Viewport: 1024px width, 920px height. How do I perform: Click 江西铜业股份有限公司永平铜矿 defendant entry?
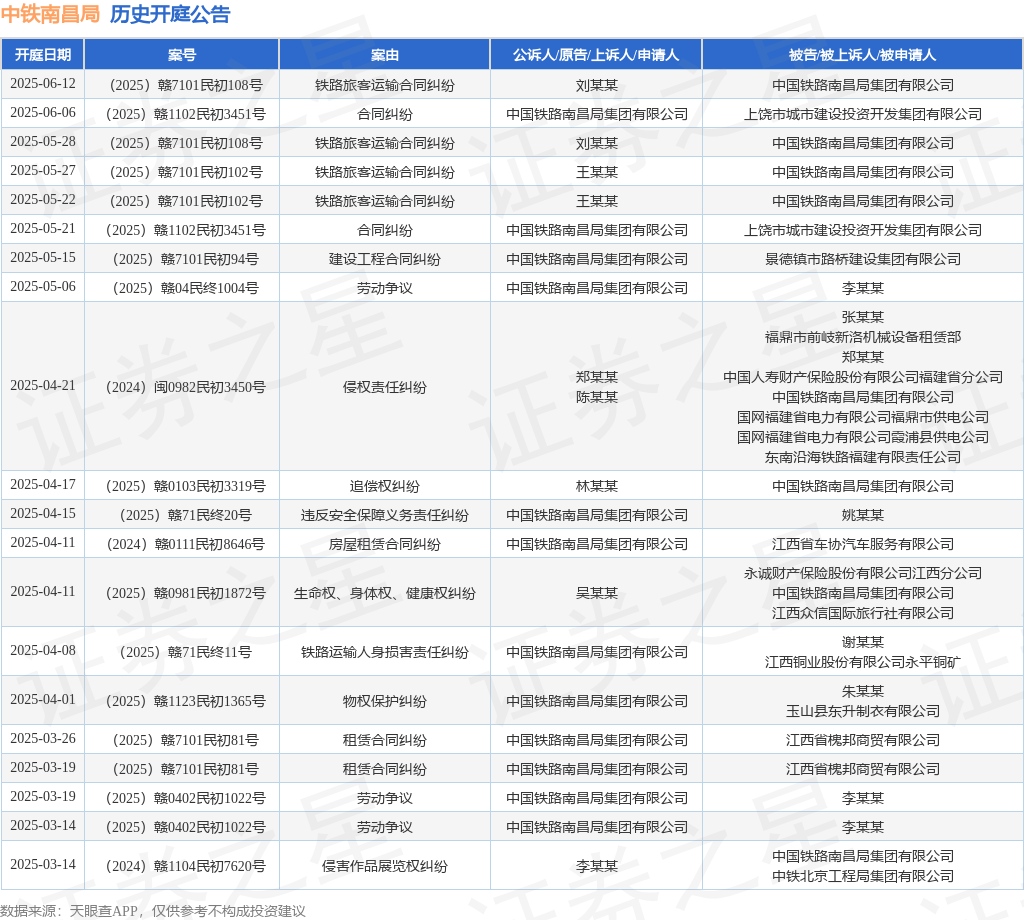coord(862,662)
